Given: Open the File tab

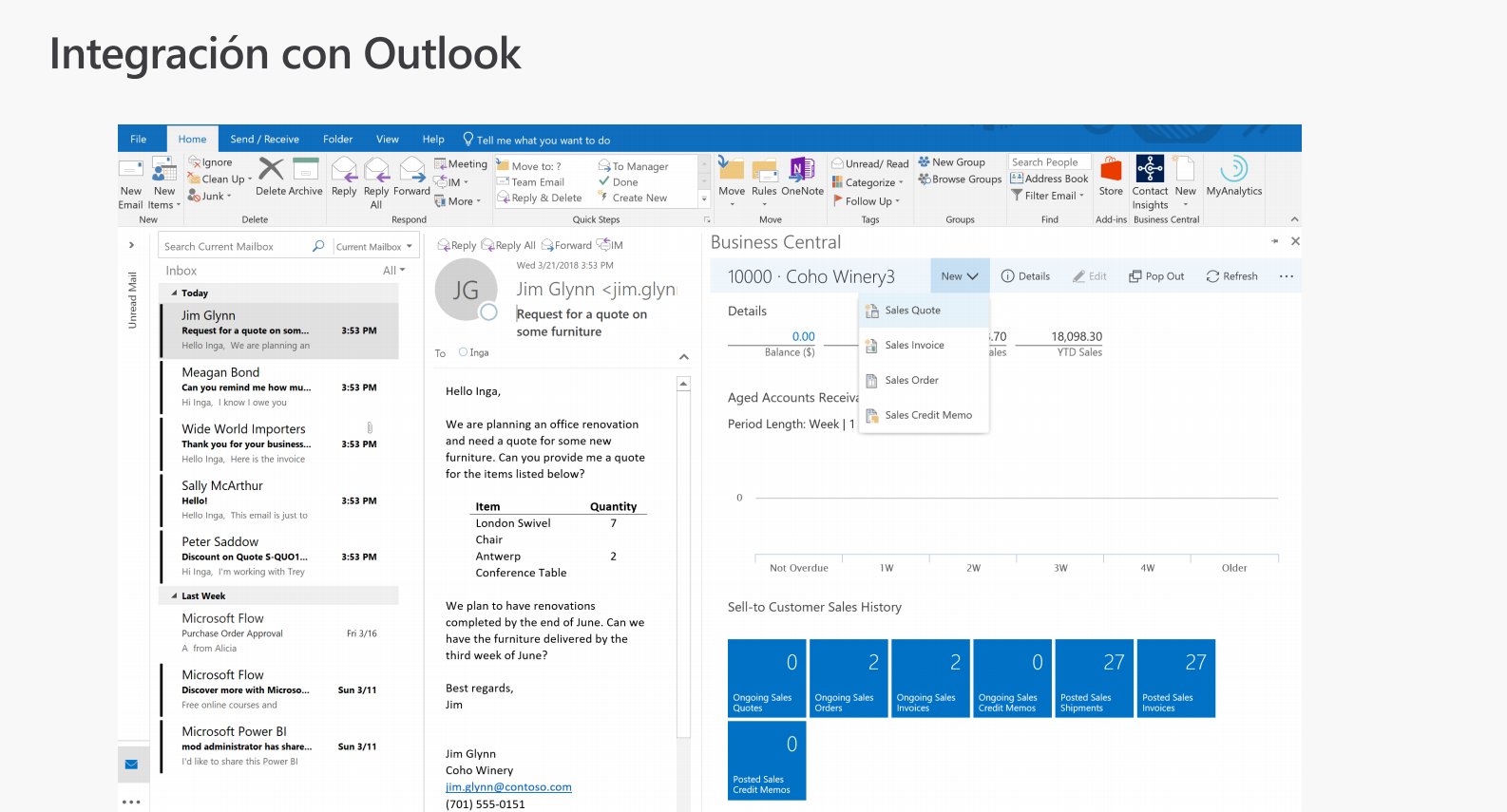Looking at the screenshot, I should pyautogui.click(x=139, y=139).
